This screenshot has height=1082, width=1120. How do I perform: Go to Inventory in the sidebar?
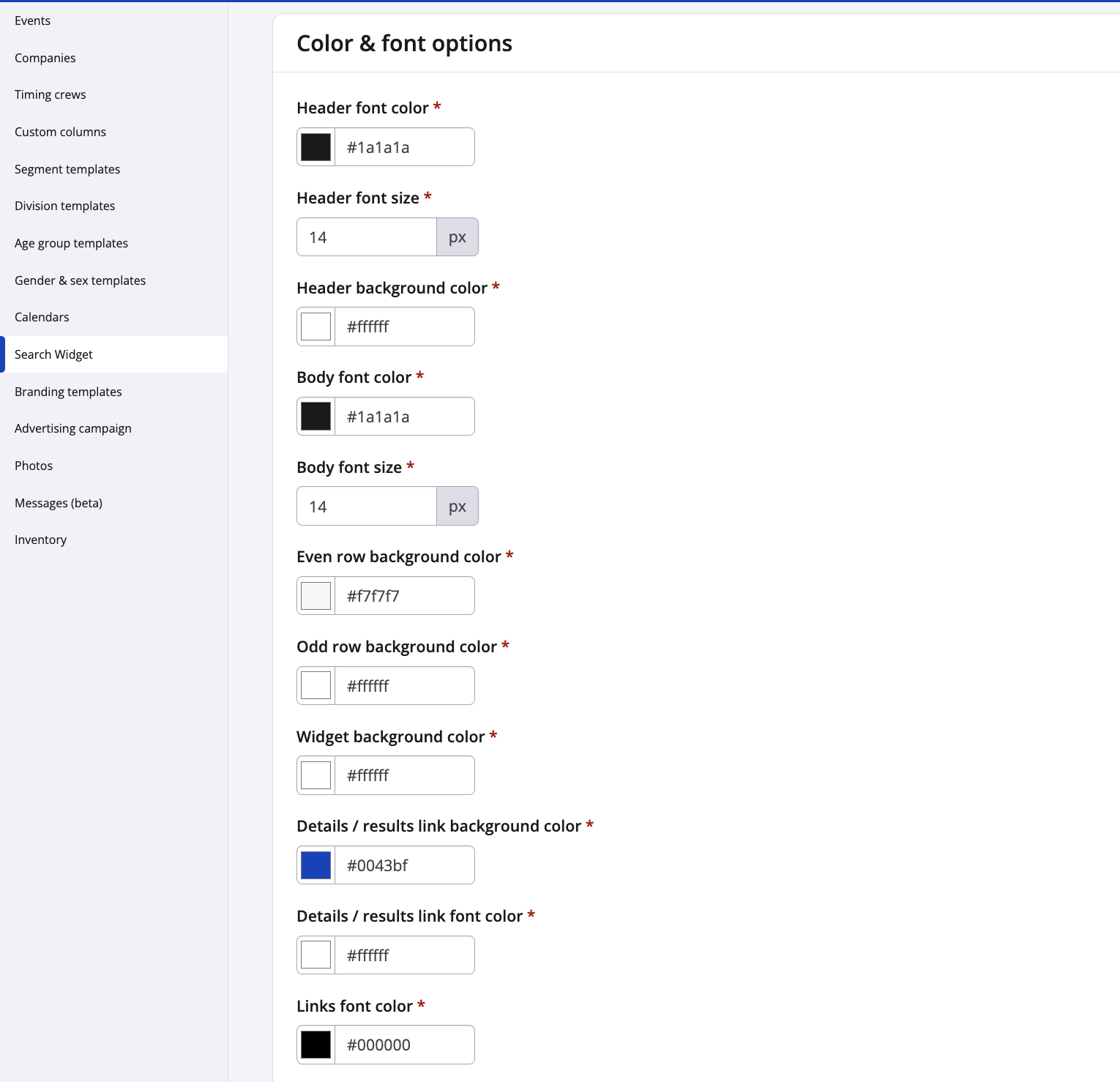pos(41,540)
